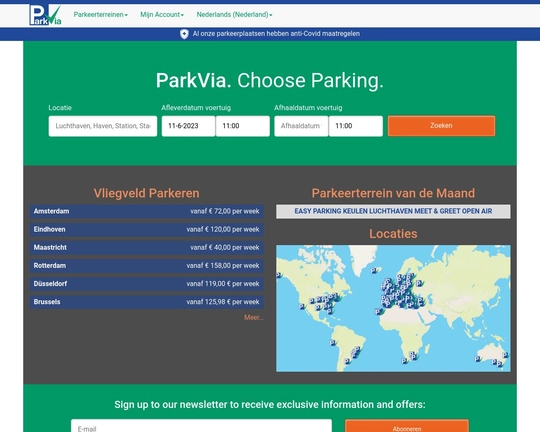
Task: Click the Locaties world map
Action: 393,308
